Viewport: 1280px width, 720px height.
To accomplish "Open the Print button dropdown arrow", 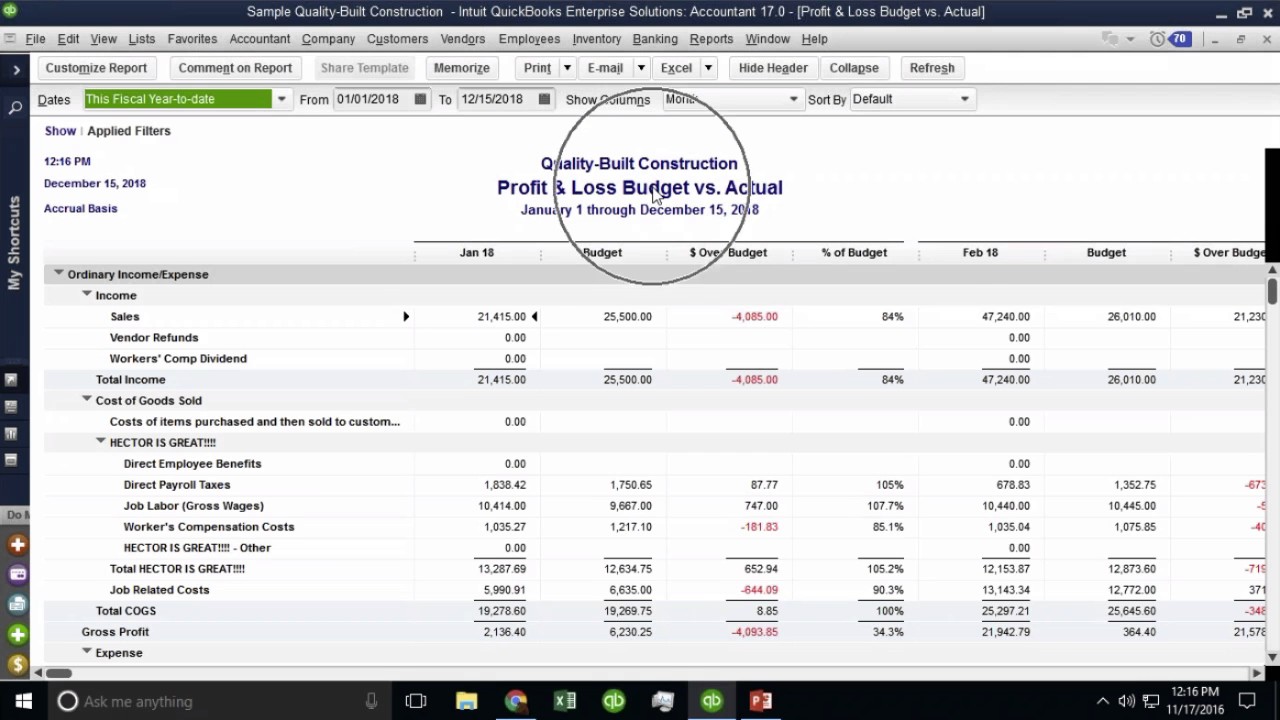I will [x=567, y=68].
